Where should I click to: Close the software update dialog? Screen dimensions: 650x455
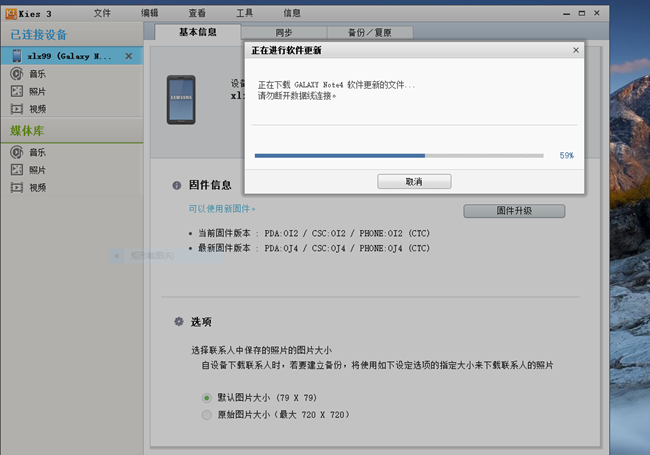(576, 50)
